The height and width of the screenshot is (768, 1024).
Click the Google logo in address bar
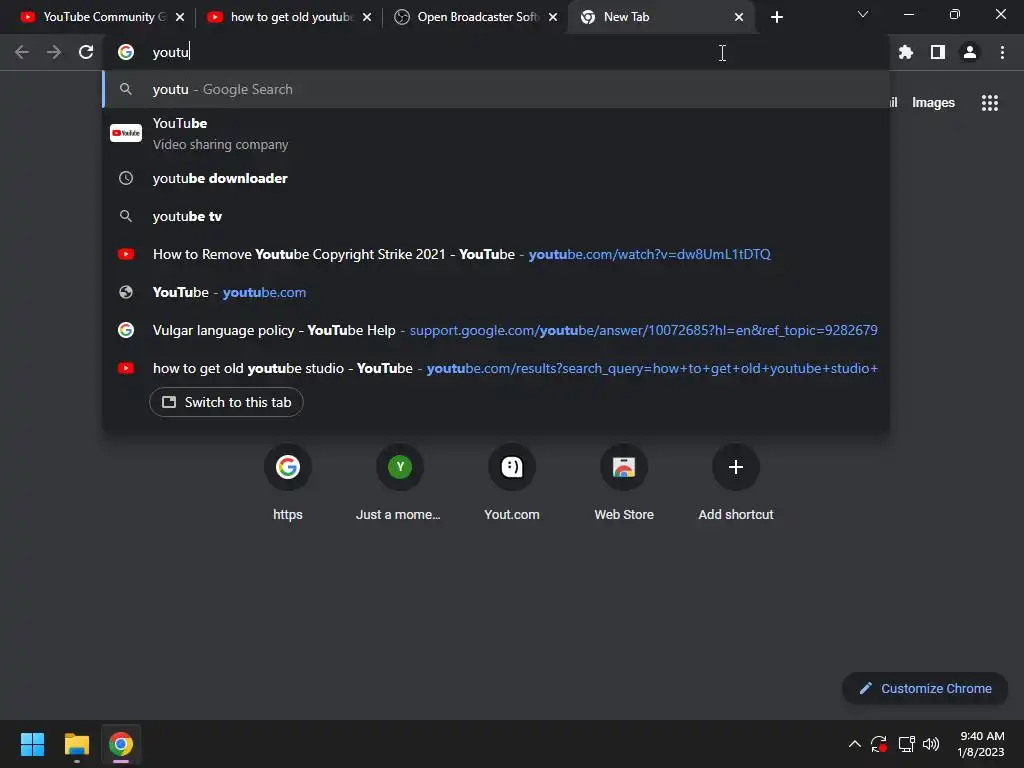click(126, 52)
